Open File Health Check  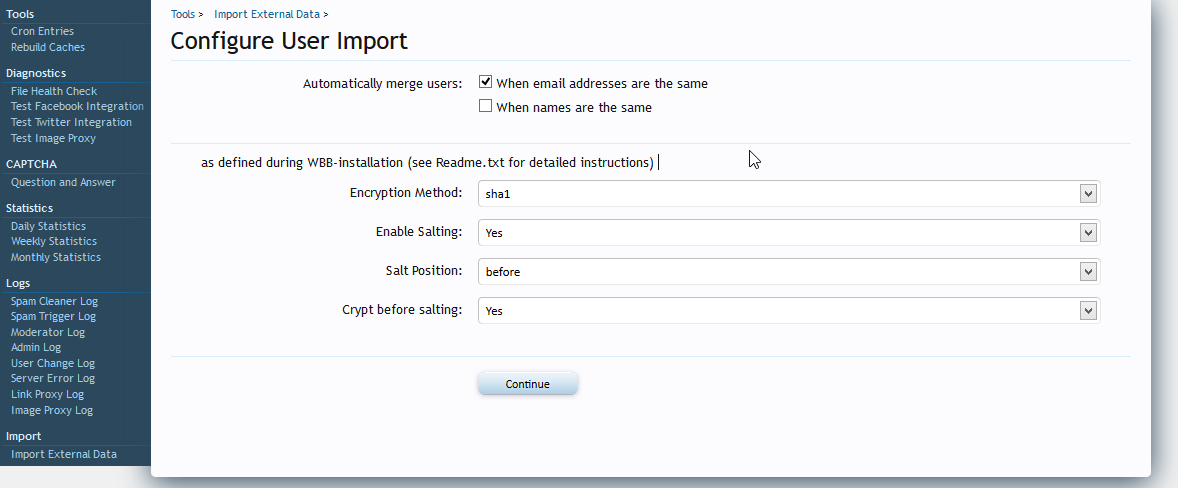53,91
